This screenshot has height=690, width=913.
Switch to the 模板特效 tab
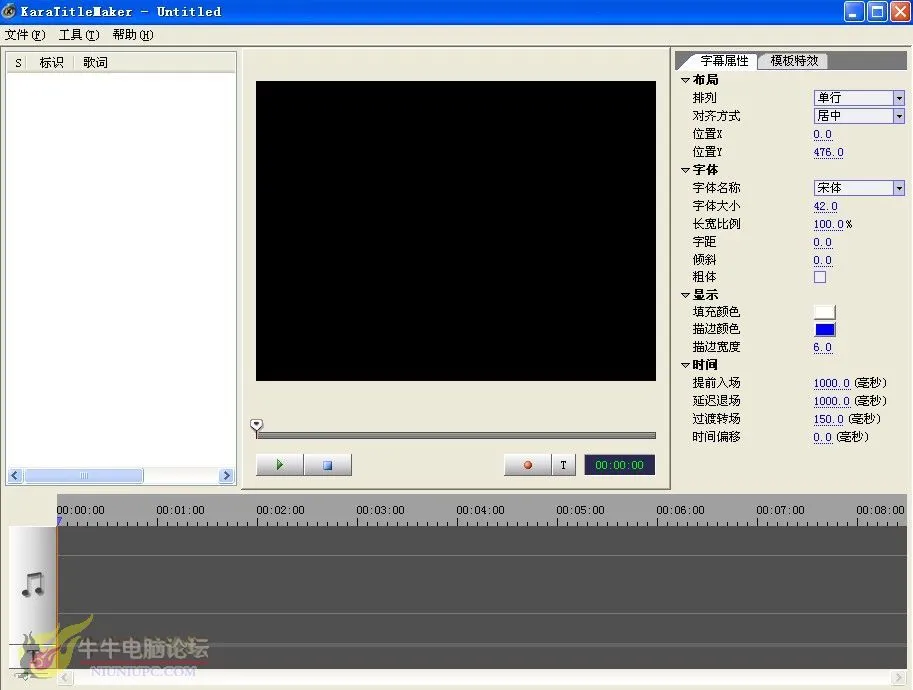(794, 60)
